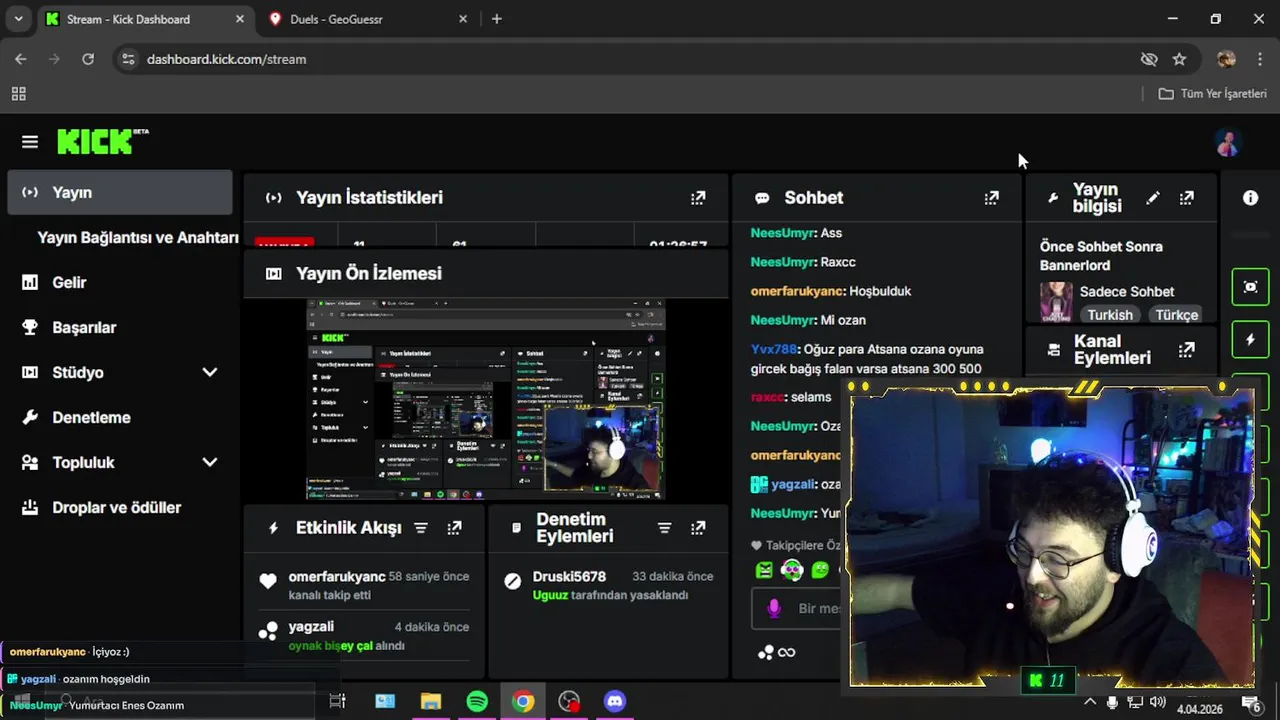This screenshot has width=1280, height=720.
Task: Click Uguuz moderator name link
Action: pos(550,595)
